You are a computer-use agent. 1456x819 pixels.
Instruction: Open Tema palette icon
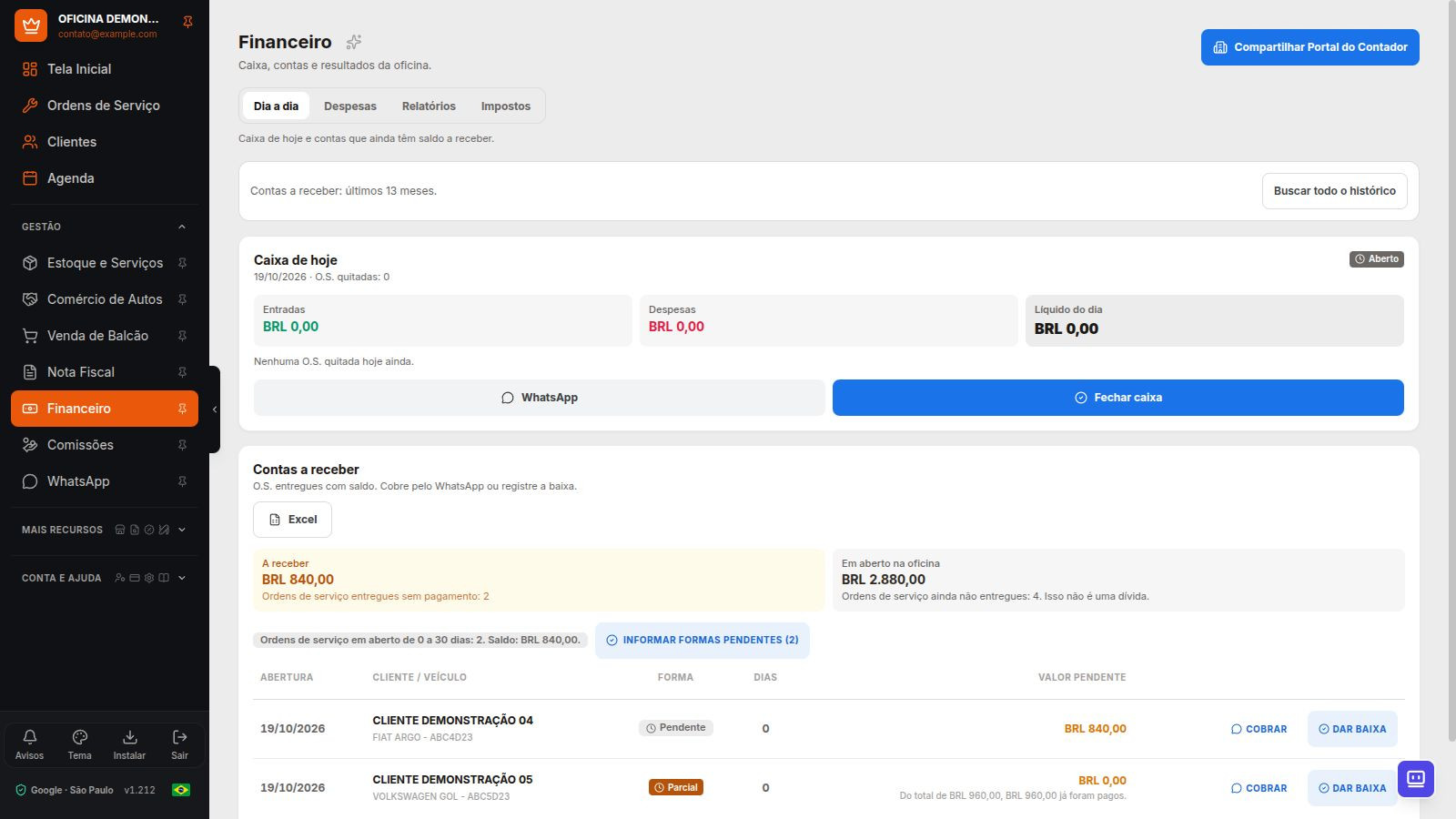click(79, 743)
